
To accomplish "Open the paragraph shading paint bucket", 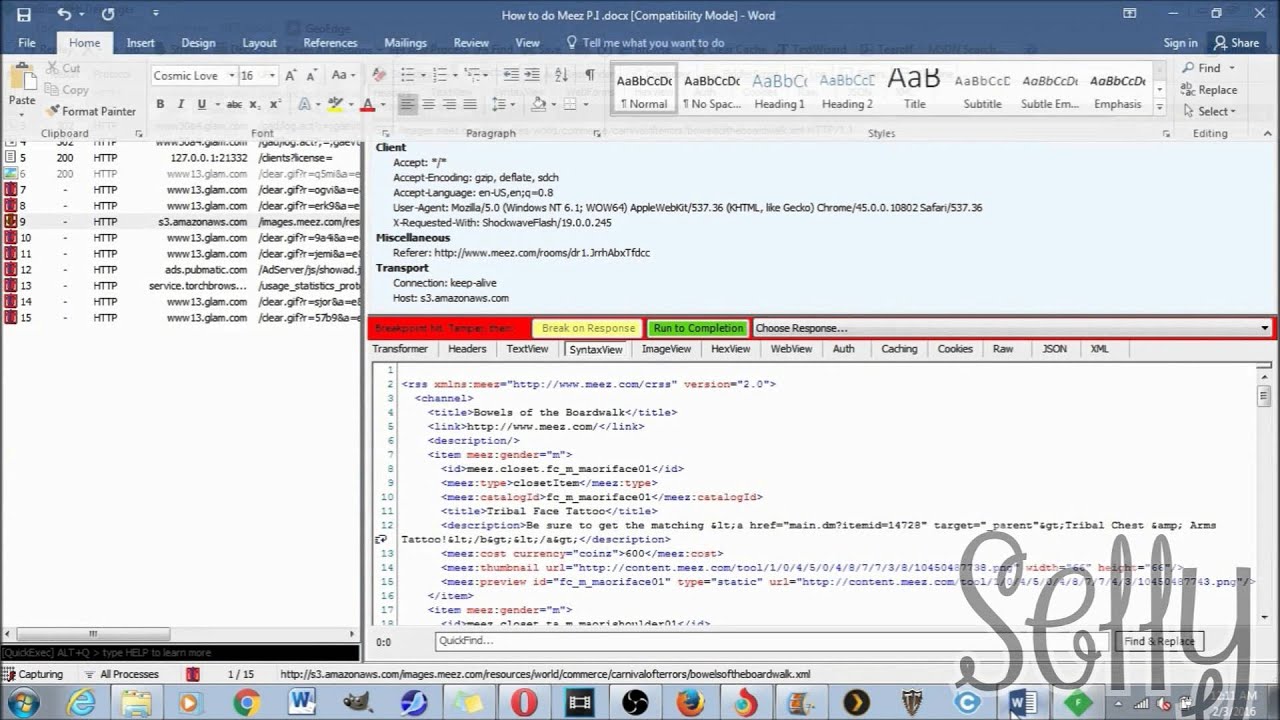I will coord(539,104).
